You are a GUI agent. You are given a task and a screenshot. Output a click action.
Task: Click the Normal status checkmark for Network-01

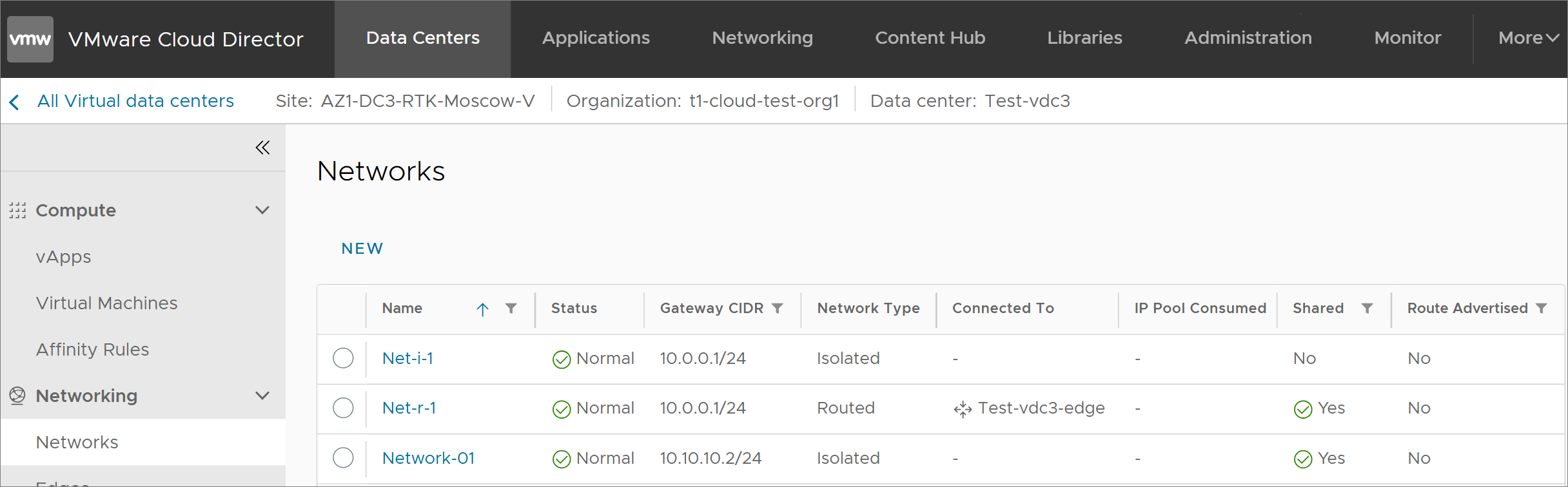tap(562, 459)
